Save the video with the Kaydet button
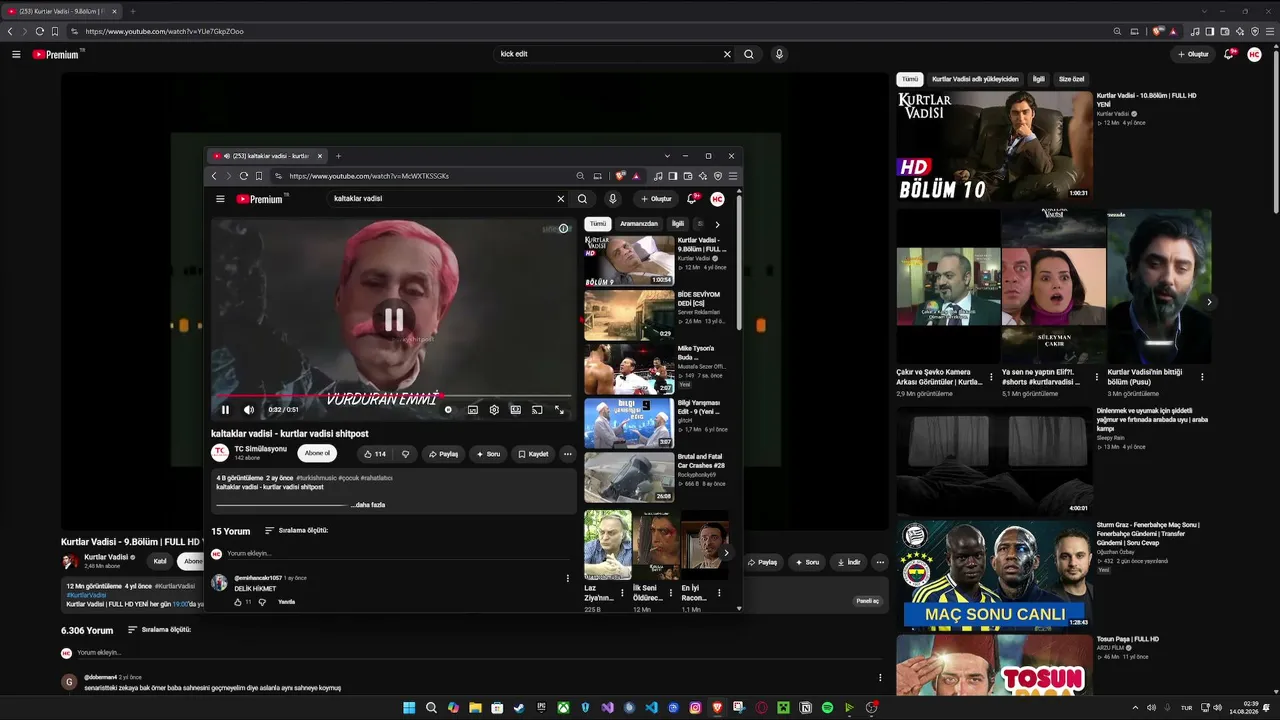1280x720 pixels. point(533,454)
